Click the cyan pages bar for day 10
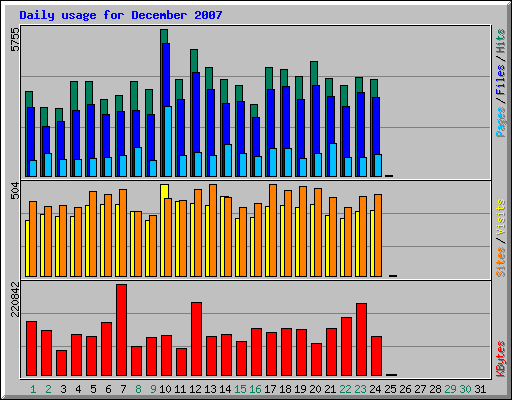This screenshot has width=512, height=400. pos(168,141)
